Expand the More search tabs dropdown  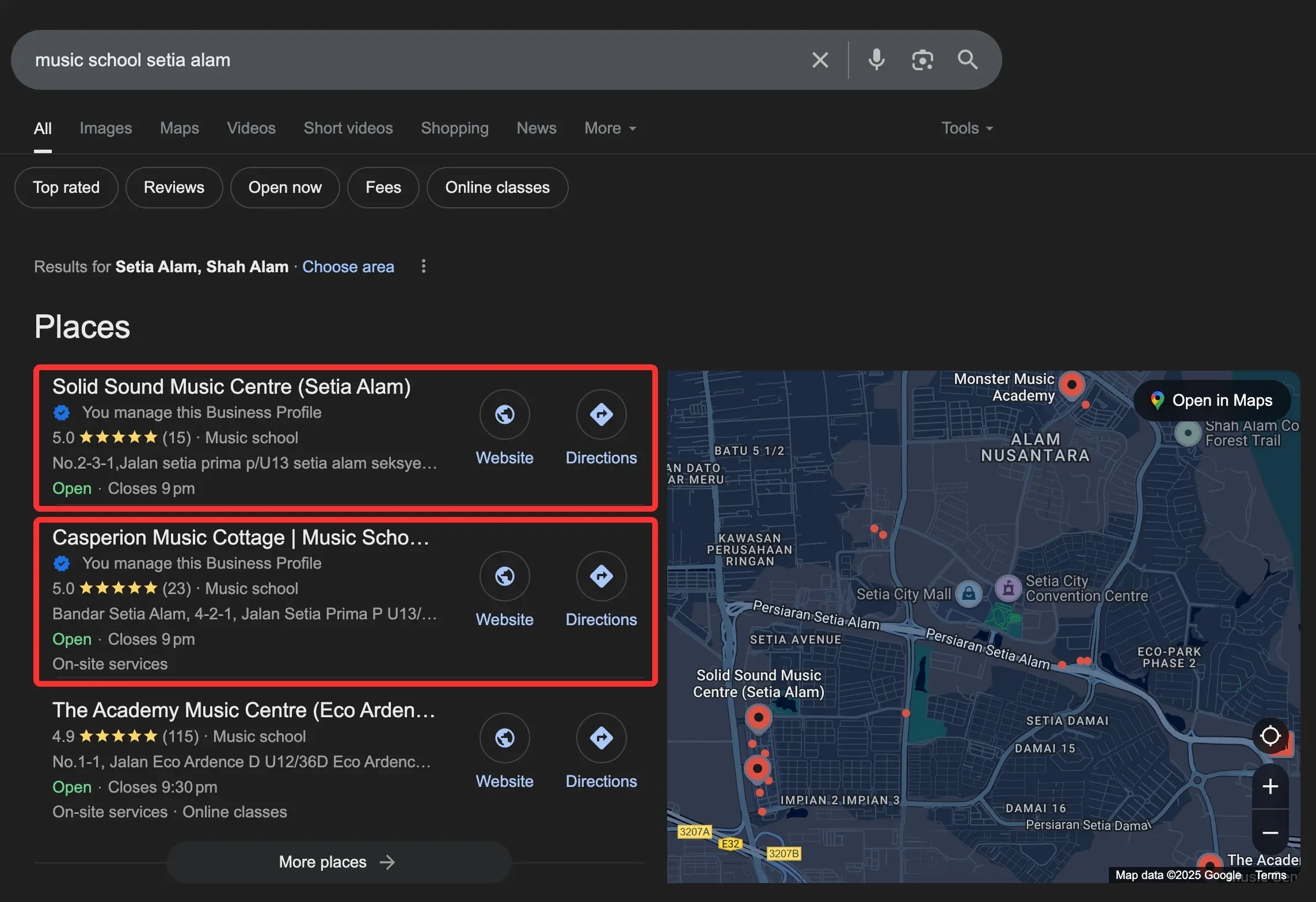(x=610, y=128)
